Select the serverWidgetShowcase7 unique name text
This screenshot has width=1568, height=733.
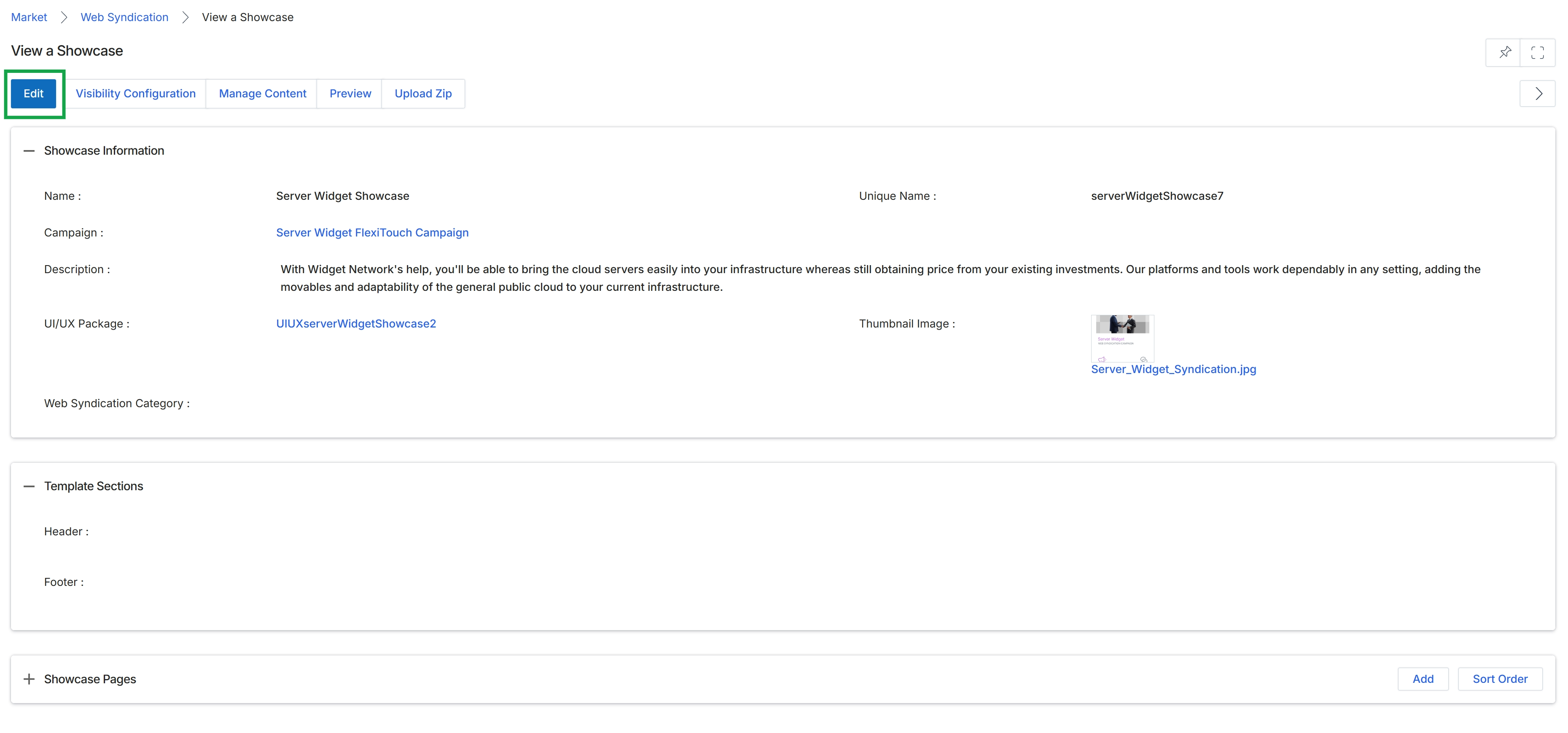(1157, 196)
